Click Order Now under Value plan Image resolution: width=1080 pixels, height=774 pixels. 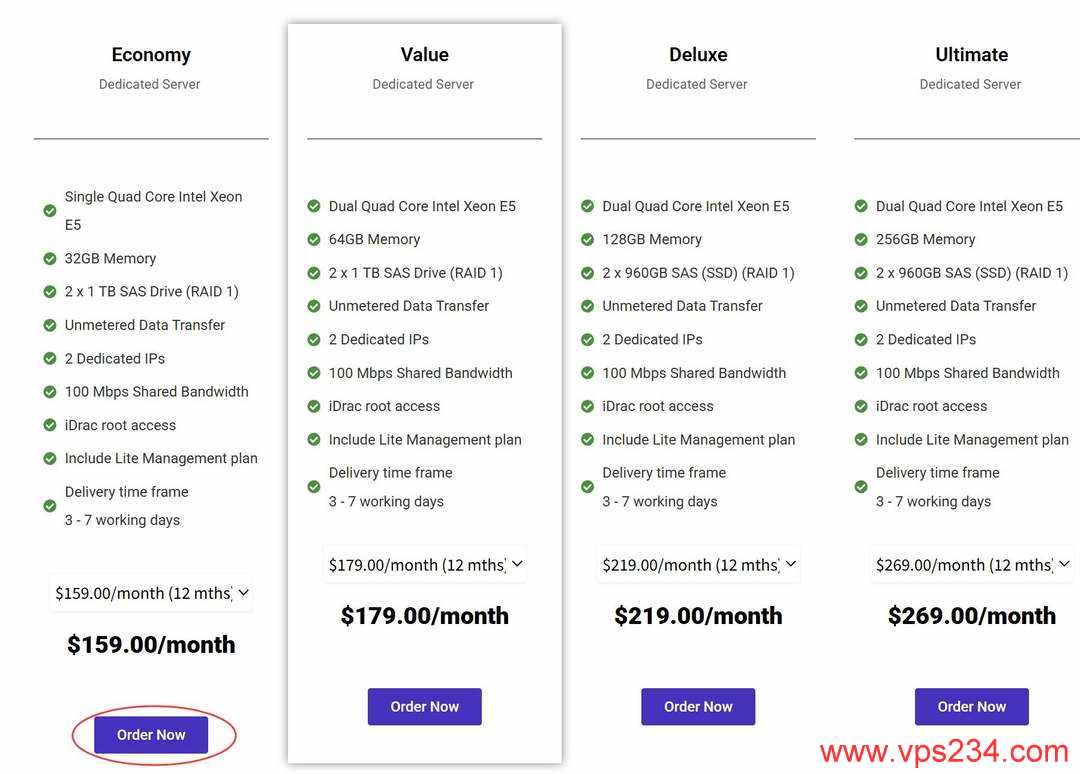[424, 707]
